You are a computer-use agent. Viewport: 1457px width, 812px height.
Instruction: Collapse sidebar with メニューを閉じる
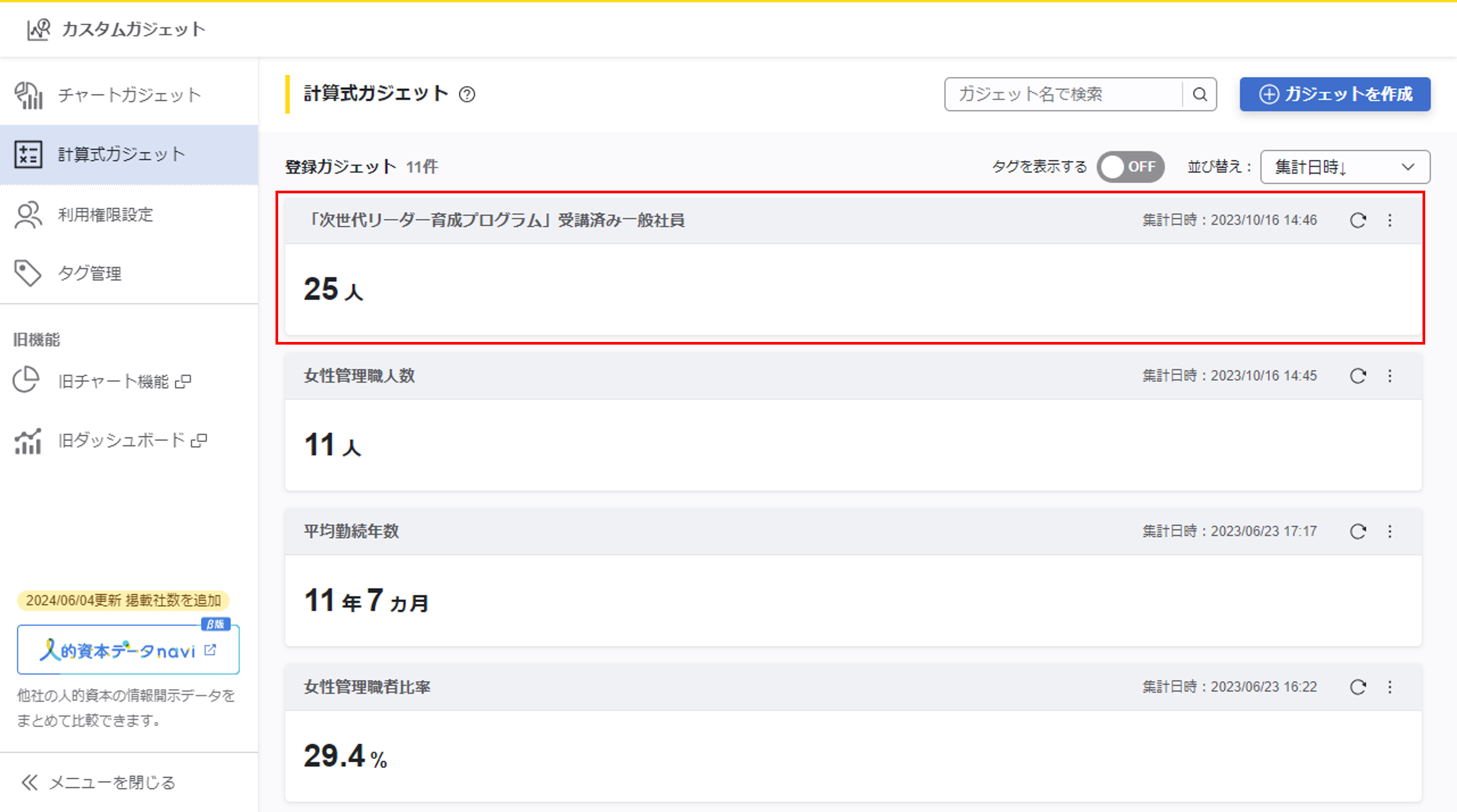pos(98,783)
